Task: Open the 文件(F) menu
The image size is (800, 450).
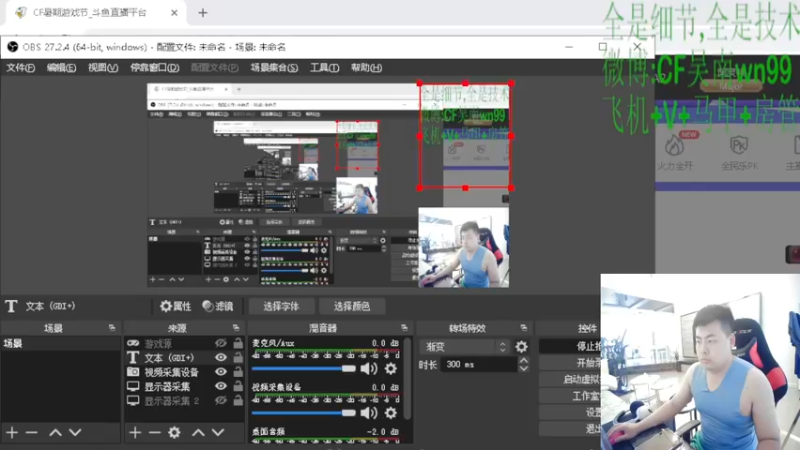Action: pos(20,68)
